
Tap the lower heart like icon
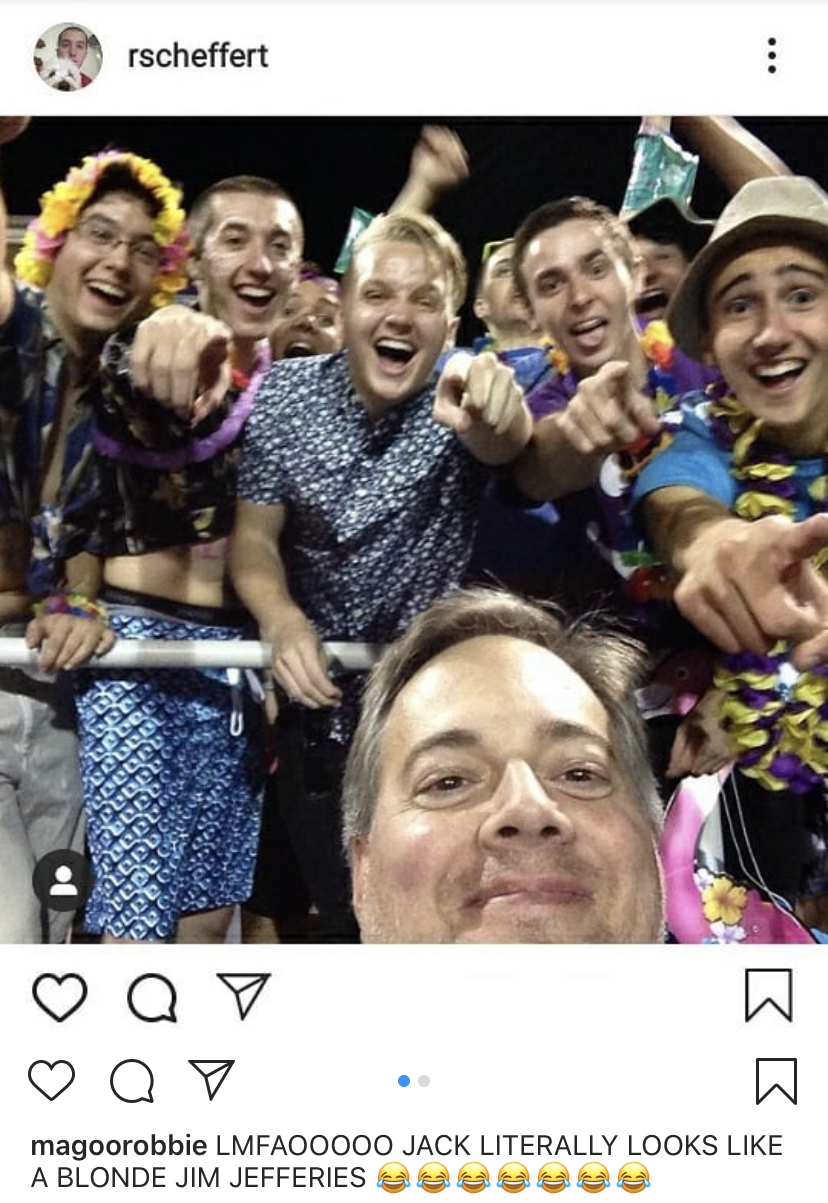51,1081
